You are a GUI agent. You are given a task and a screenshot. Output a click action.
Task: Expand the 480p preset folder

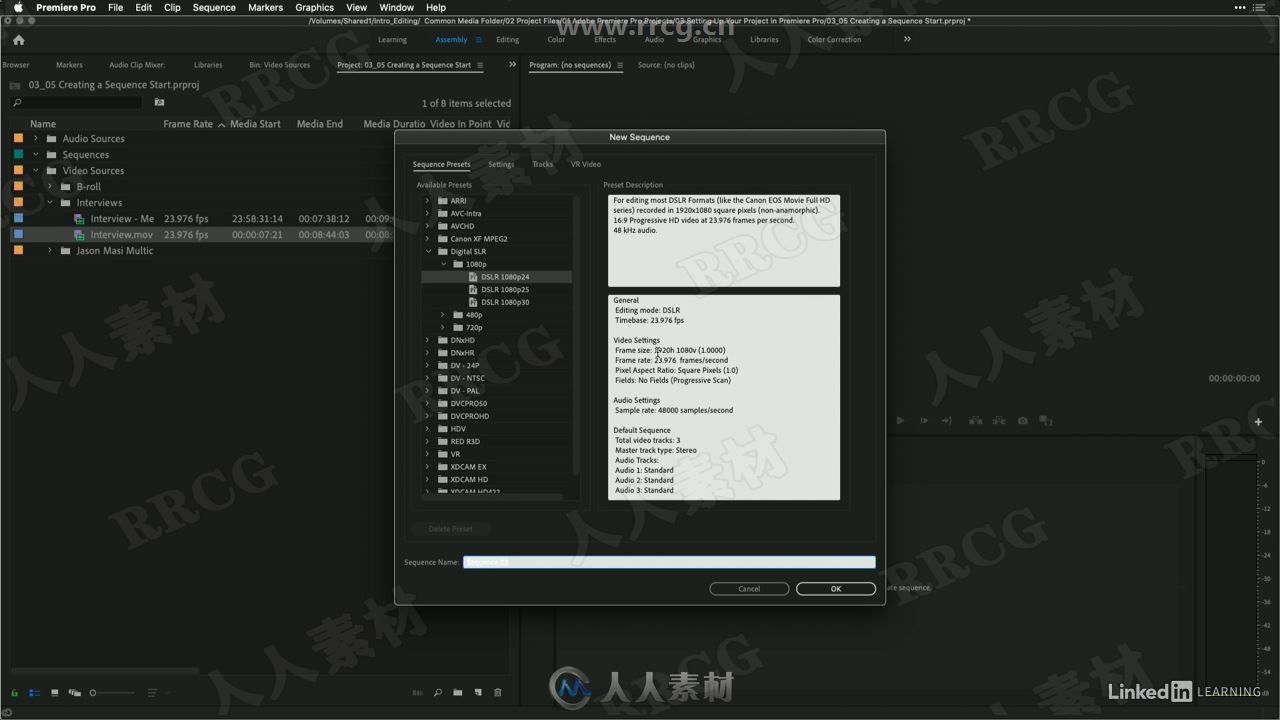click(x=443, y=315)
